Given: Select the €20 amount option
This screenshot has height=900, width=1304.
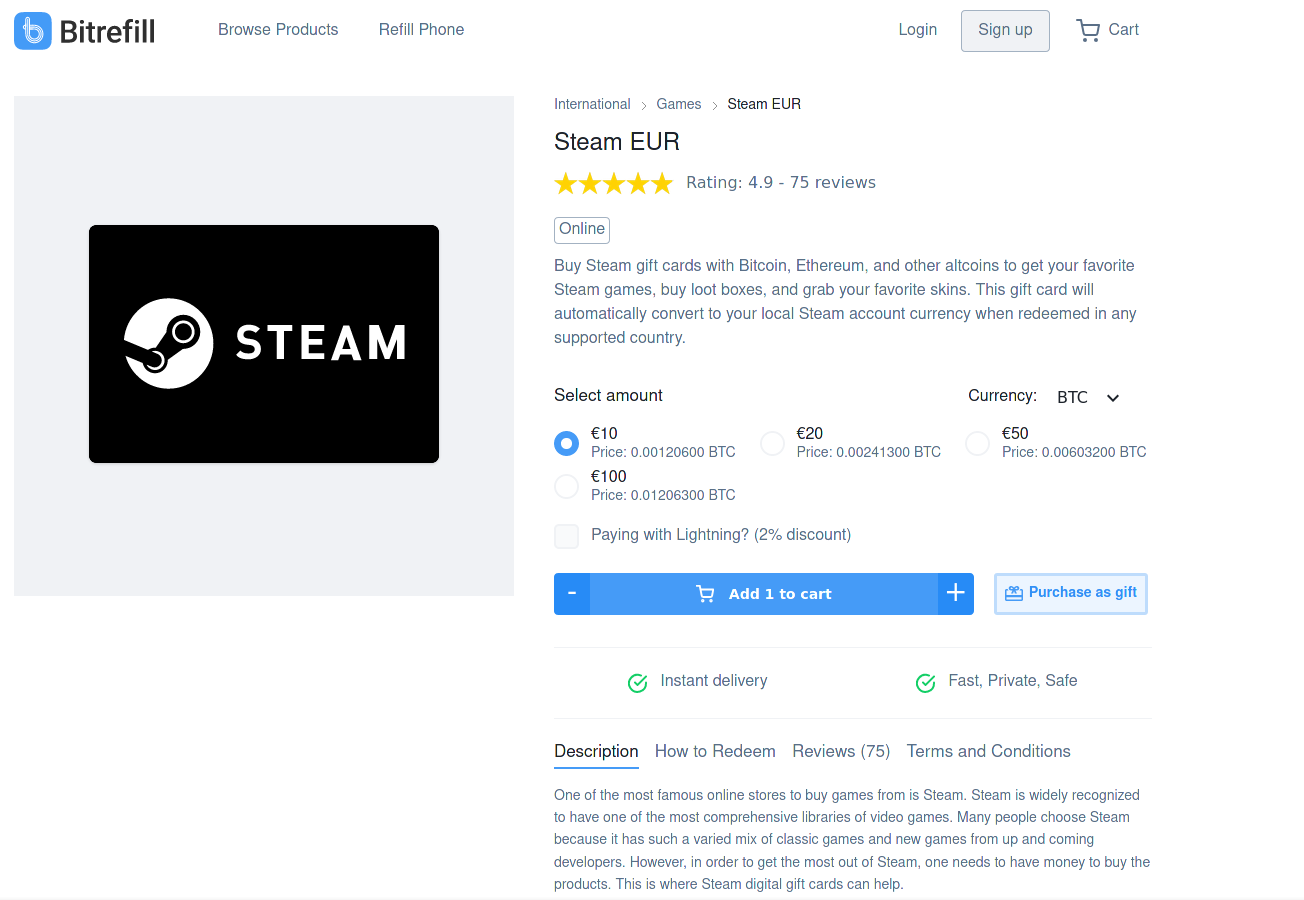Looking at the screenshot, I should pyautogui.click(x=772, y=443).
